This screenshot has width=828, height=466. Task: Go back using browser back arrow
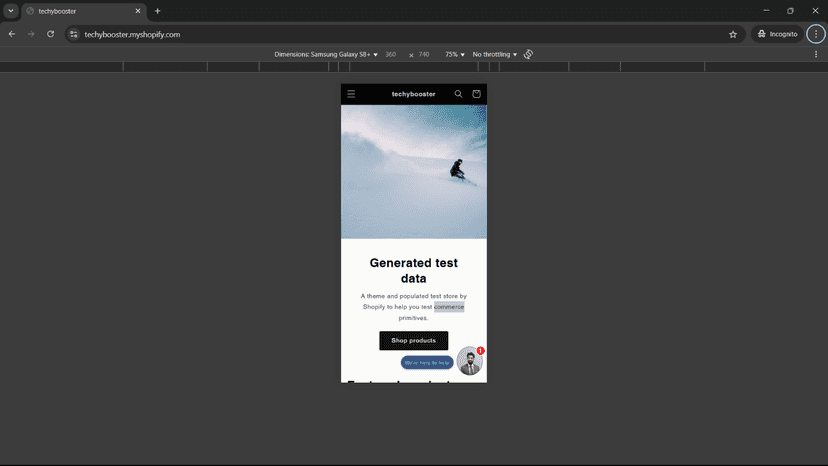coord(12,34)
